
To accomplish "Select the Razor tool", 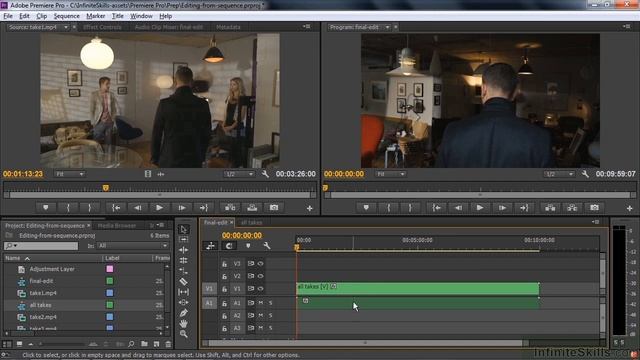I will 183,281.
